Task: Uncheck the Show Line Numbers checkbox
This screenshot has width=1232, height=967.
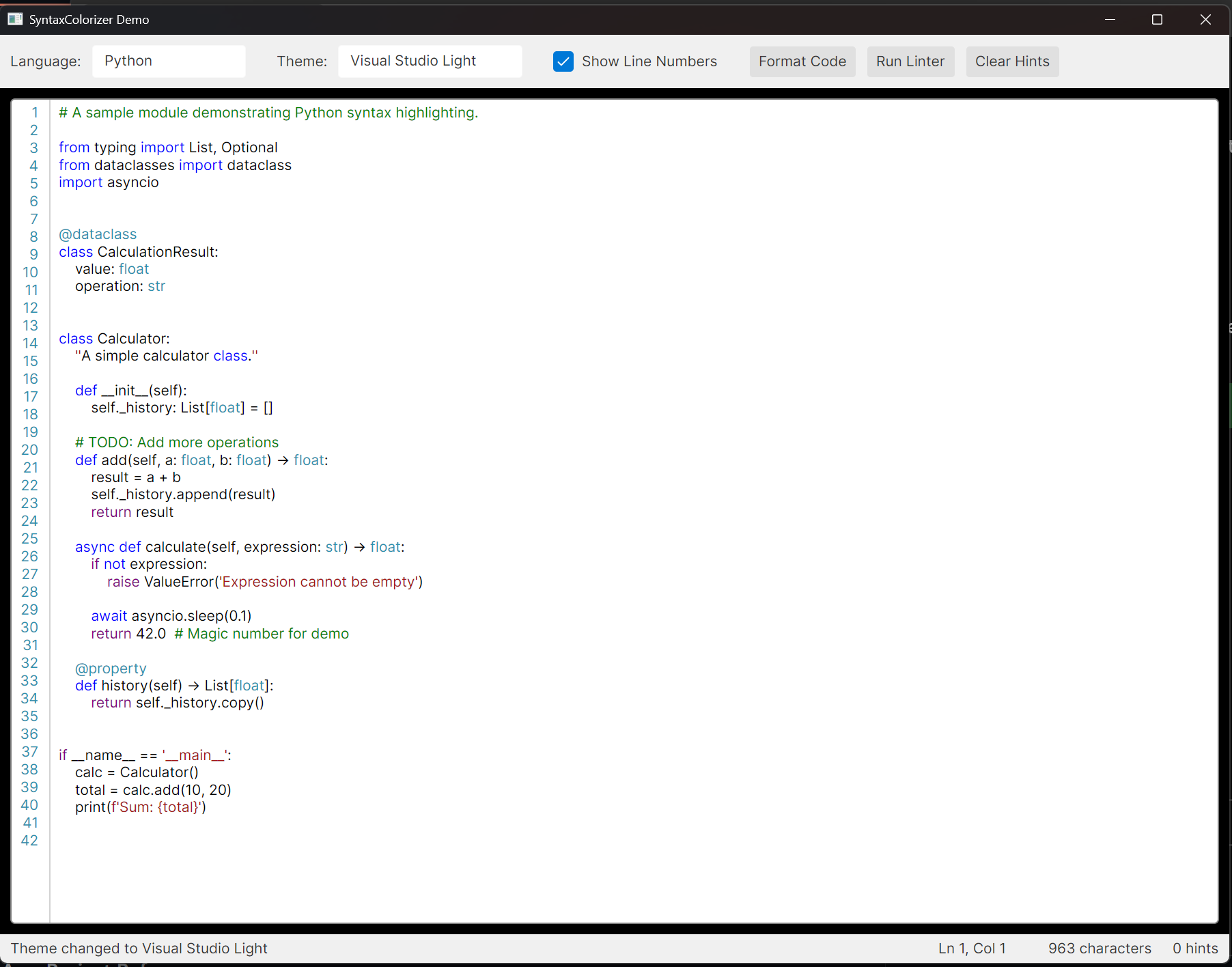Action: click(x=563, y=61)
